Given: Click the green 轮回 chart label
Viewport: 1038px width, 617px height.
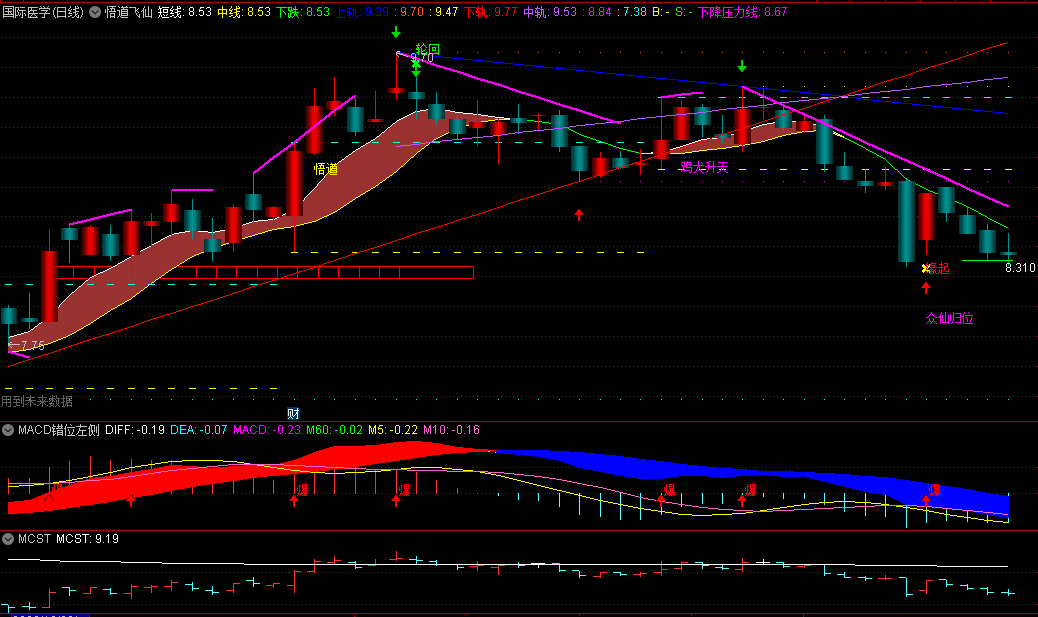Looking at the screenshot, I should tap(428, 49).
